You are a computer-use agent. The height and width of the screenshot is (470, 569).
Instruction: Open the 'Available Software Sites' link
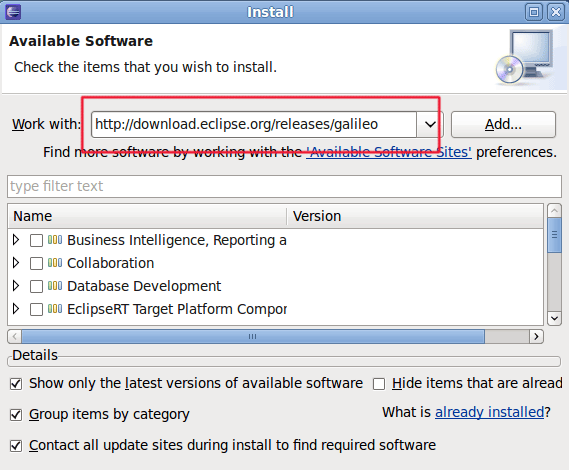tap(389, 152)
